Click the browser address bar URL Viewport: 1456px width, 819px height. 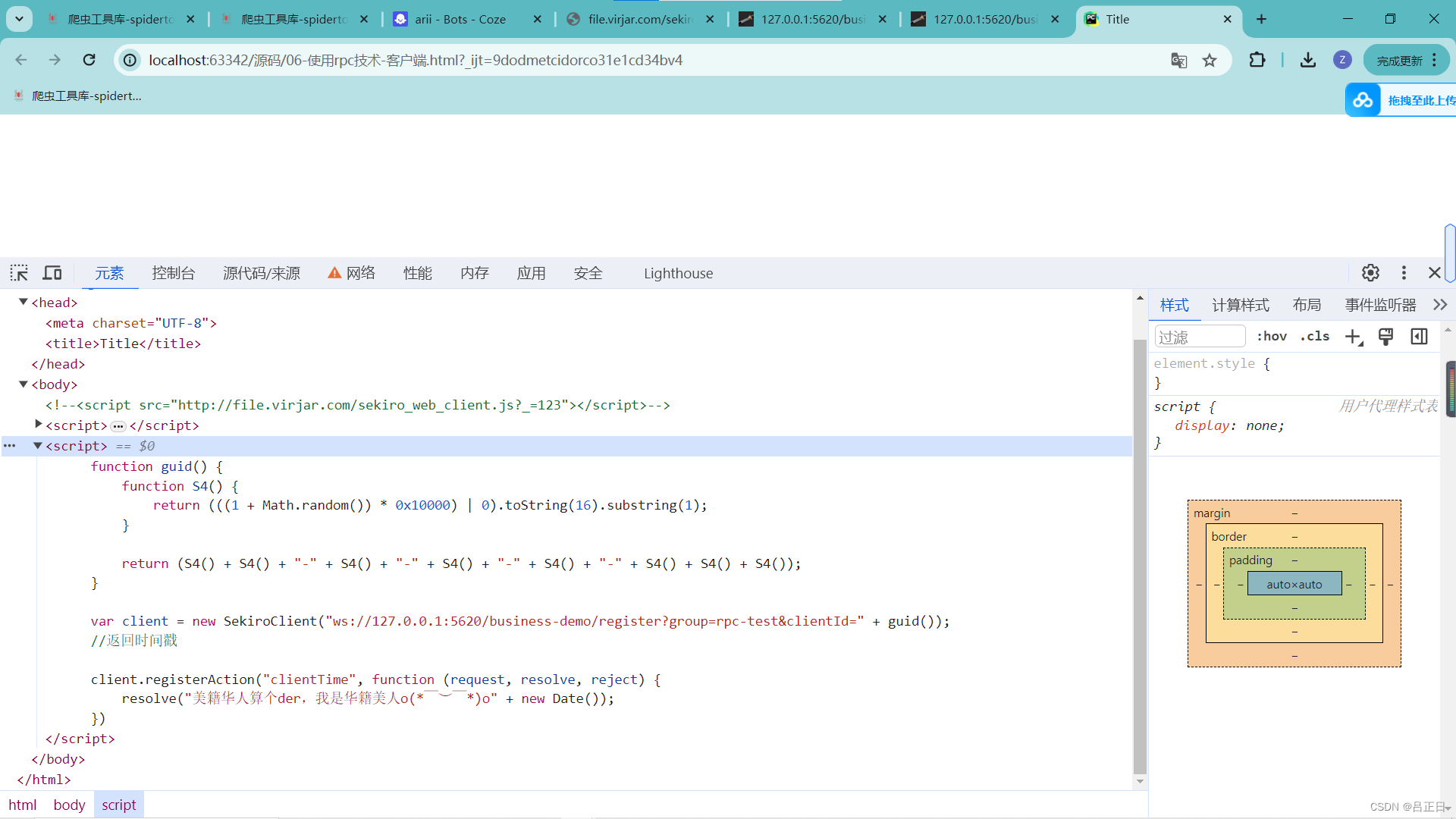click(x=416, y=60)
